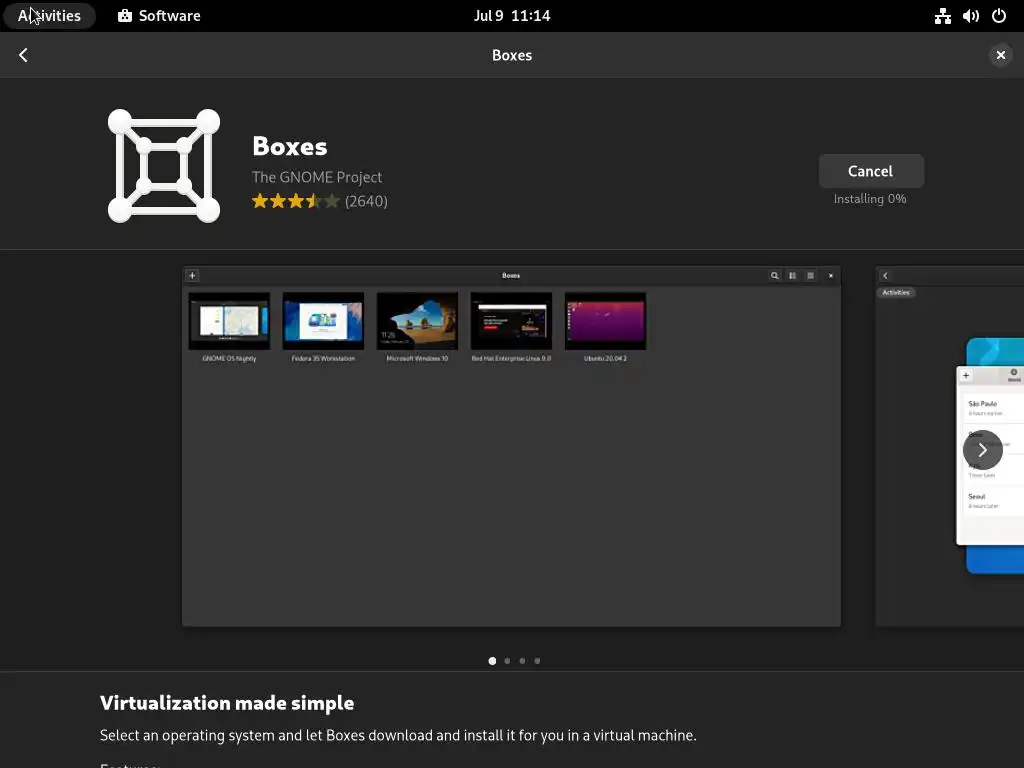
Task: Click the operating system description paragraph
Action: (398, 735)
